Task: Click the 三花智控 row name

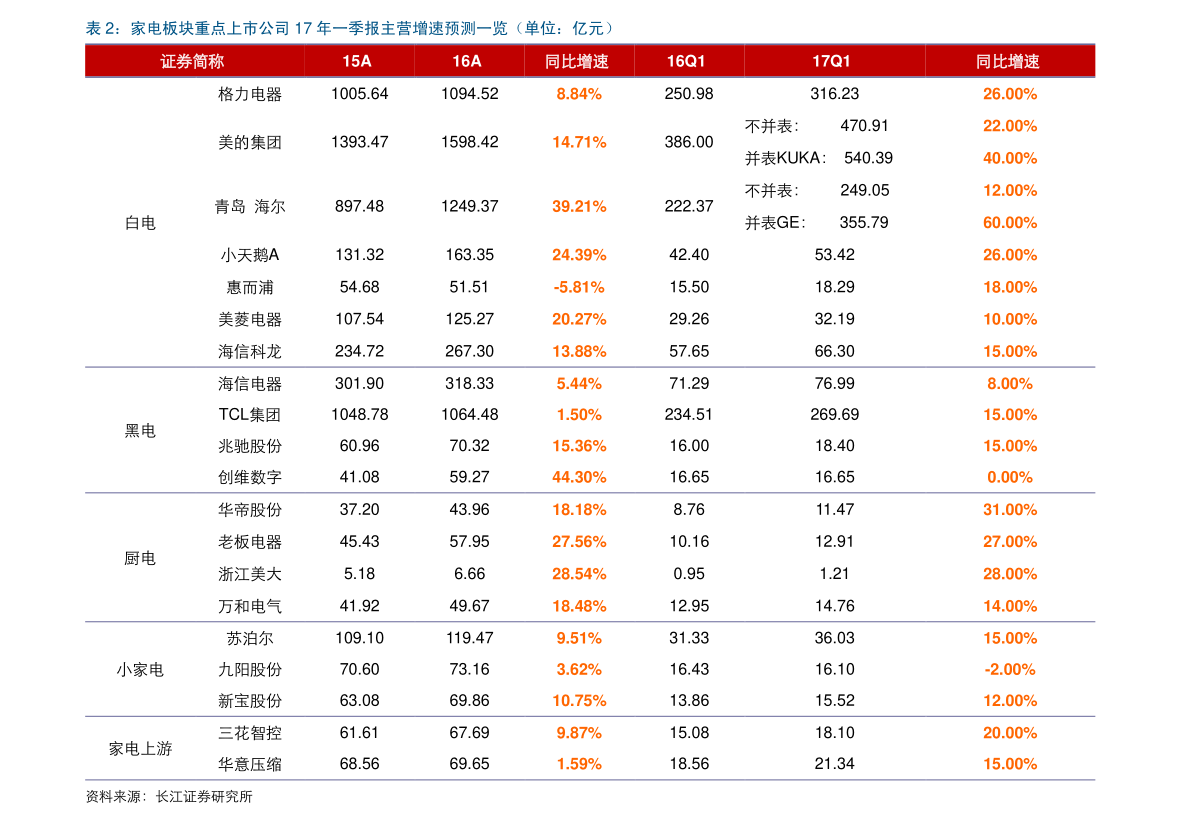Action: click(250, 734)
